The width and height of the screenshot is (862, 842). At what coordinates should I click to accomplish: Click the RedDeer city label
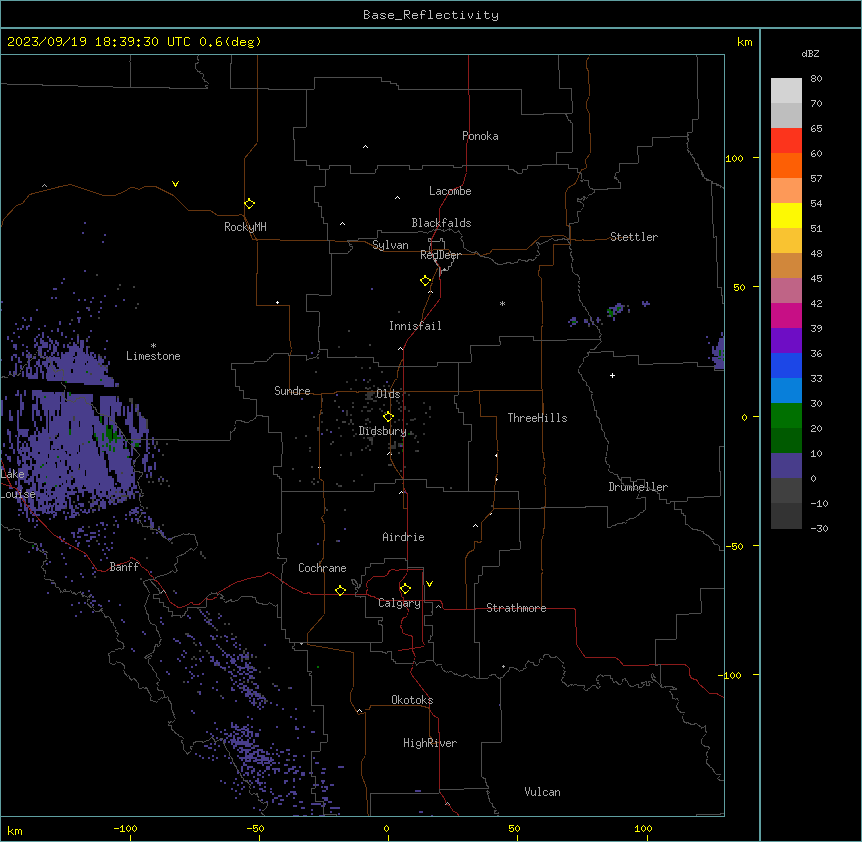(440, 255)
